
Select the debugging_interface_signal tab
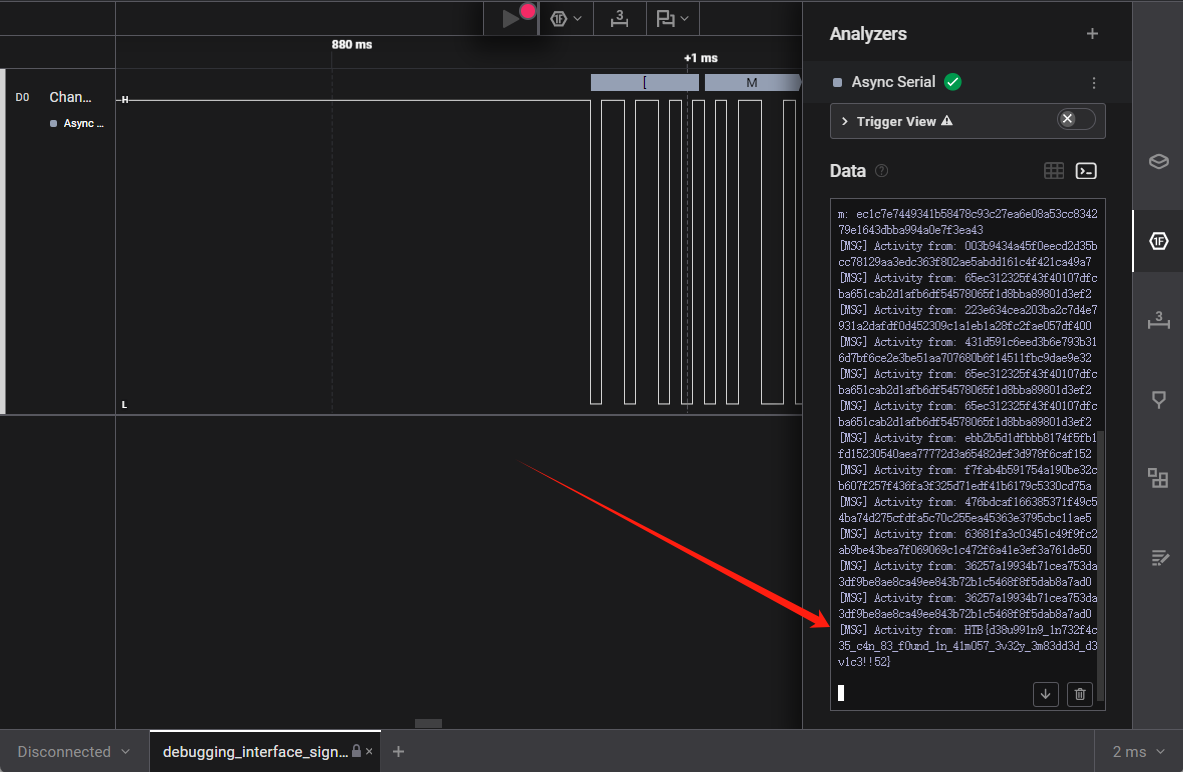[x=255, y=752]
